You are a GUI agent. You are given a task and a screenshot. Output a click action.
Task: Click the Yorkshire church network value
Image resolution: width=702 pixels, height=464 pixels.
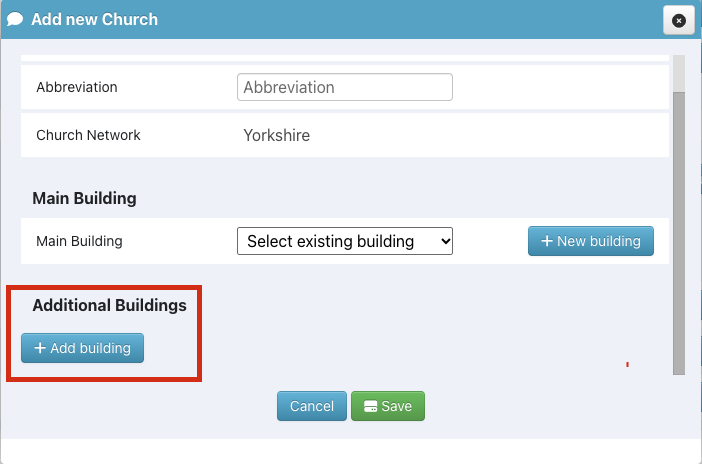click(x=276, y=135)
